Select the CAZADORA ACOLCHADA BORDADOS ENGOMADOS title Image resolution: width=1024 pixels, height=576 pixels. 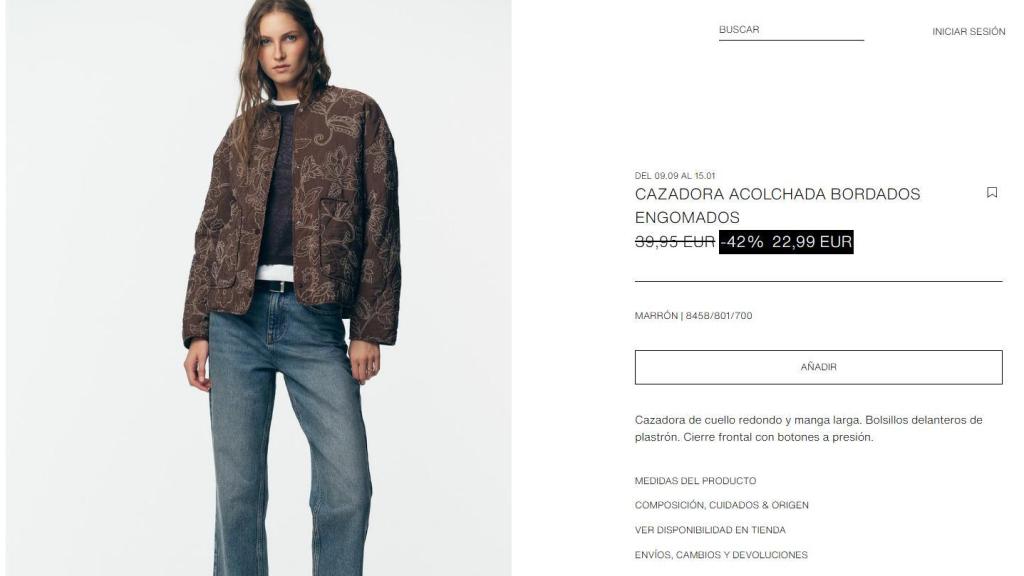click(777, 206)
